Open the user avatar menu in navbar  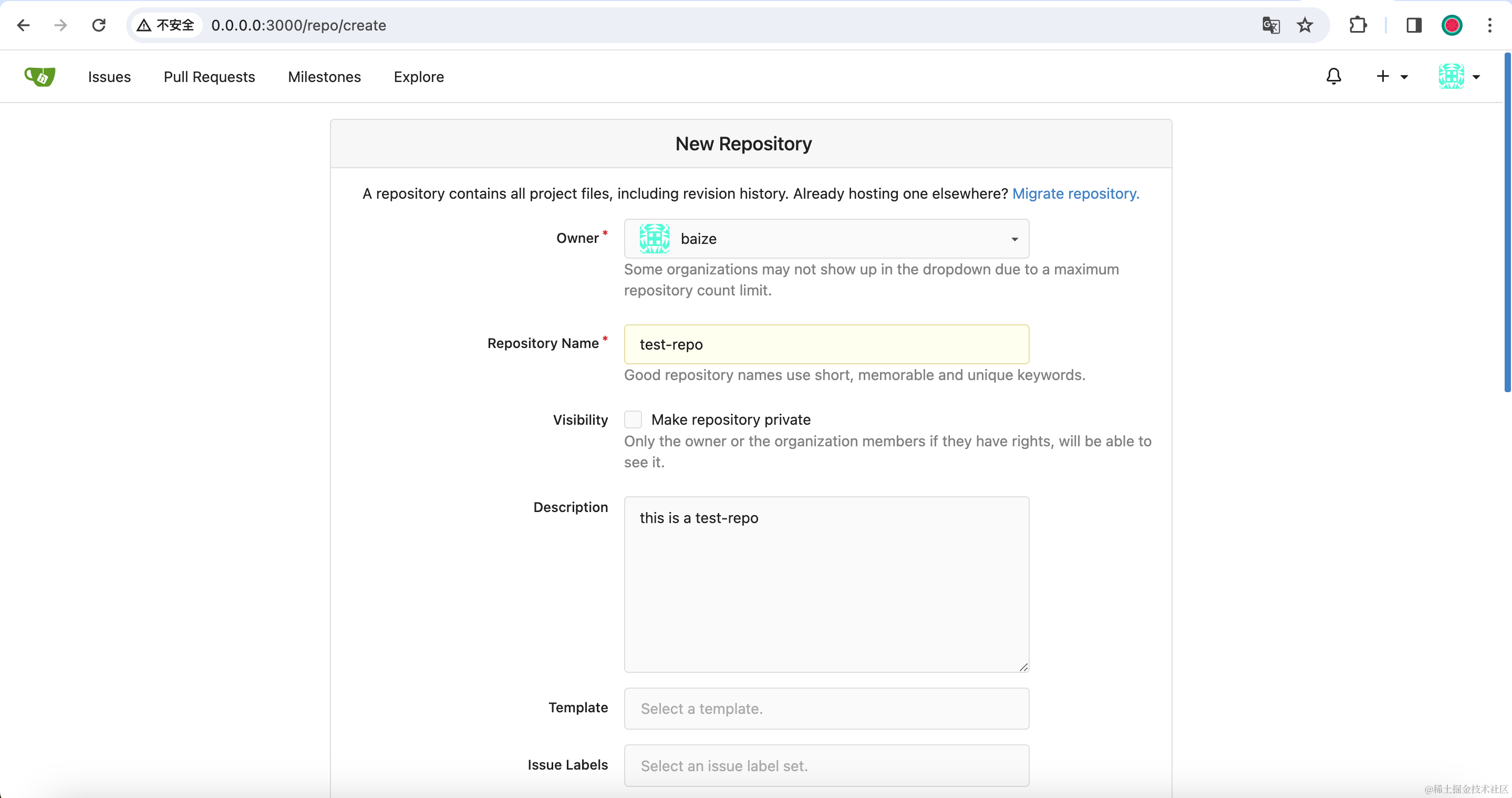(x=1459, y=76)
